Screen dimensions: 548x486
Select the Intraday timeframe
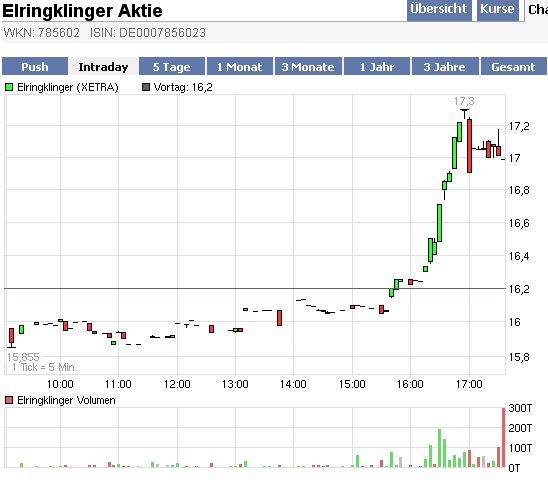tap(103, 67)
